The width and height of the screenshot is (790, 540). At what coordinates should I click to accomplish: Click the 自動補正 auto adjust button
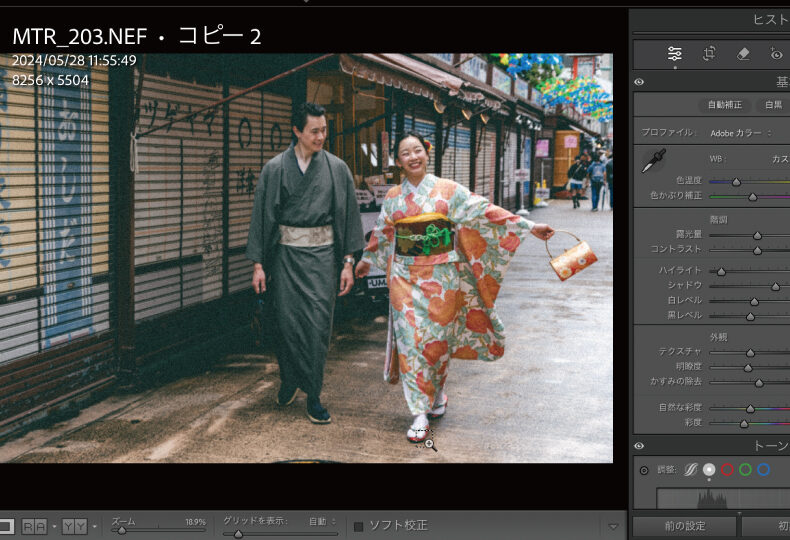(723, 104)
